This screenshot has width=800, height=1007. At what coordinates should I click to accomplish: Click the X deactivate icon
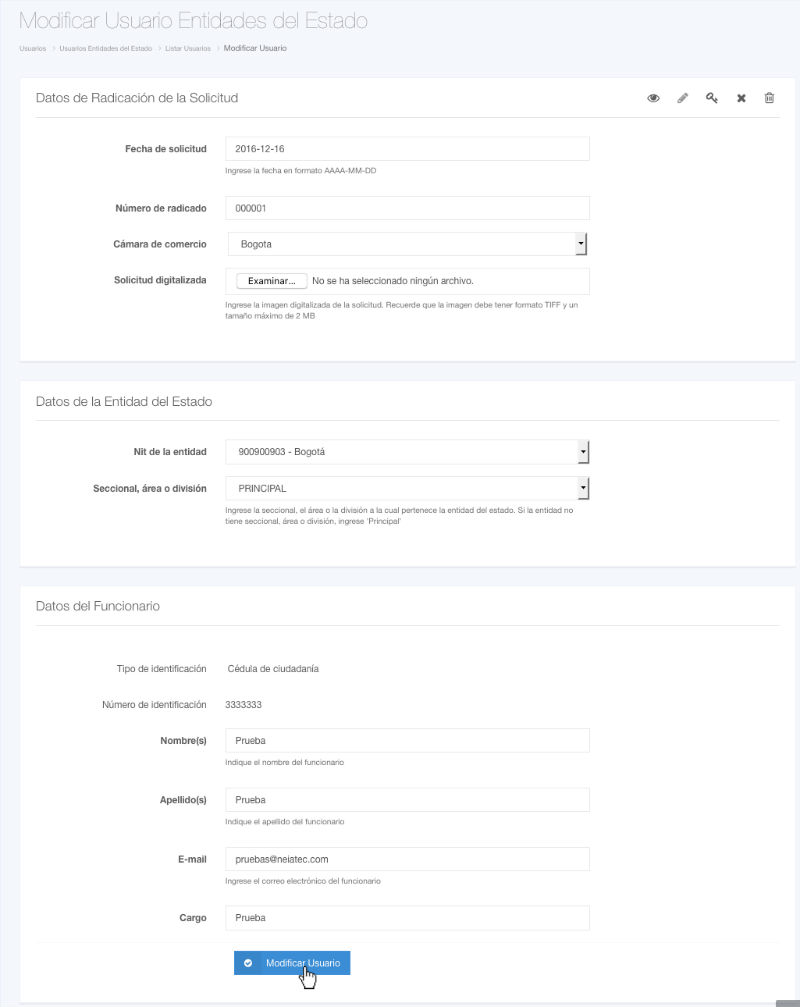coord(741,98)
